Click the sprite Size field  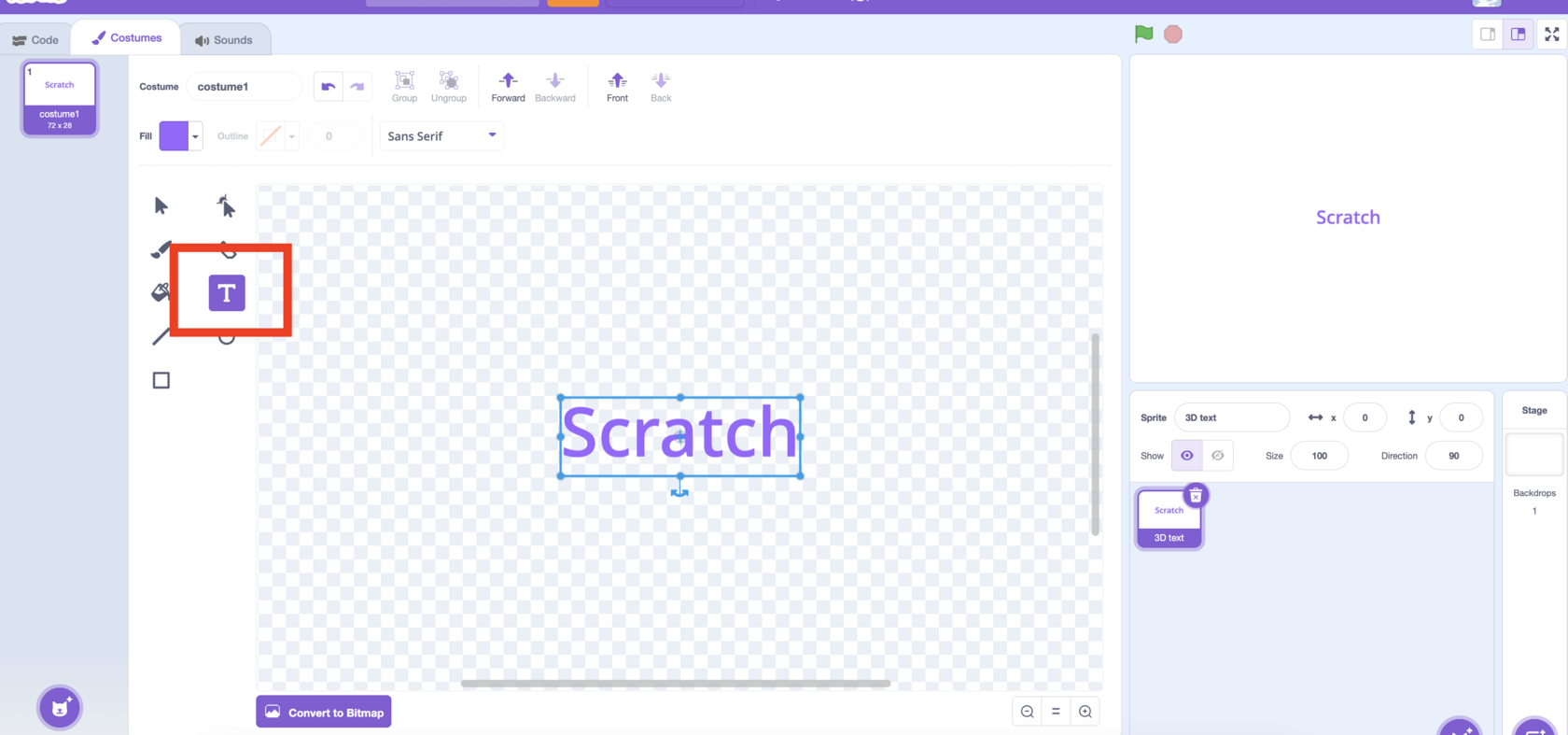click(1319, 456)
